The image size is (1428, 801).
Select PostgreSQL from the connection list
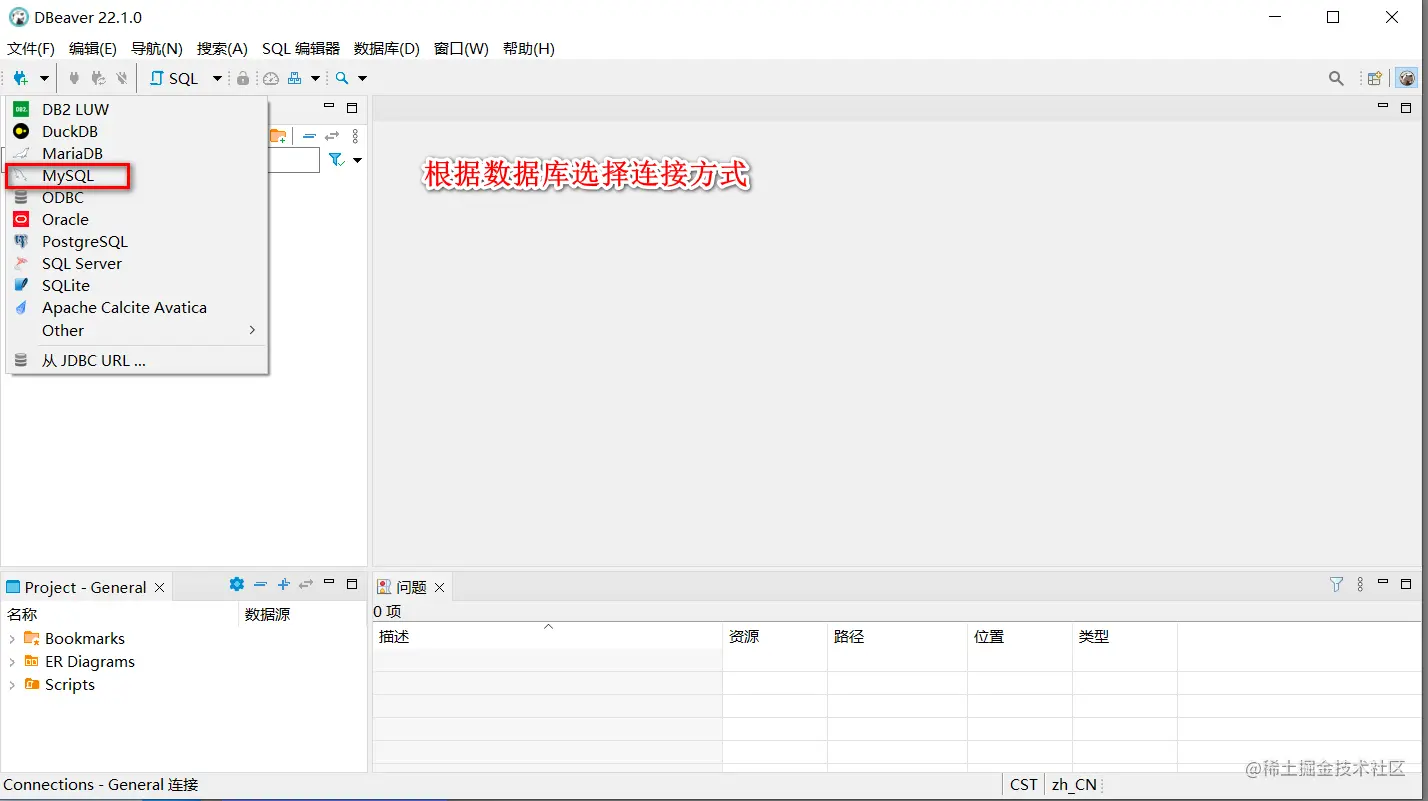click(137, 241)
